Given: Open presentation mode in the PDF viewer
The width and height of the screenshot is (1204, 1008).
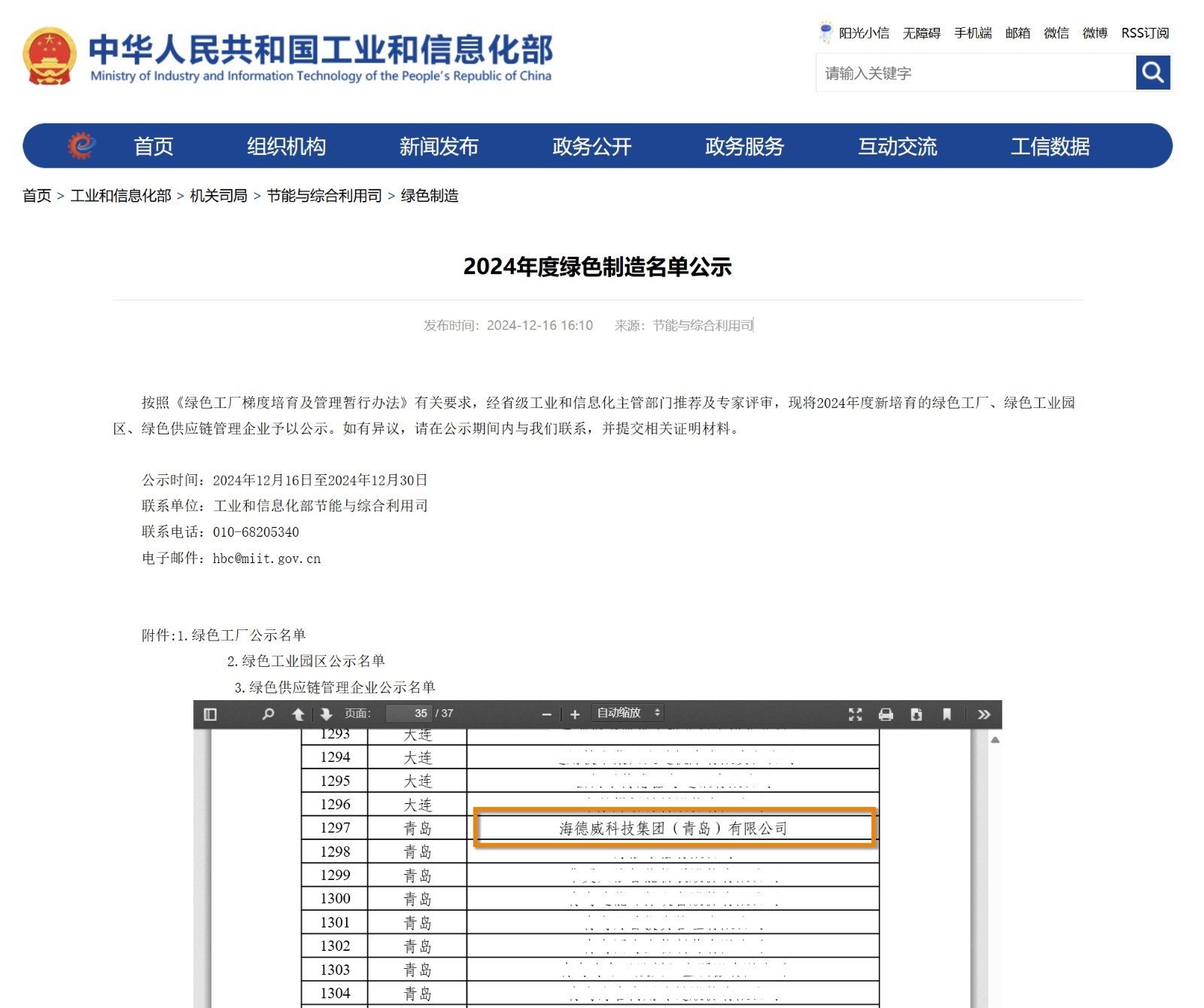Looking at the screenshot, I should pos(854,714).
